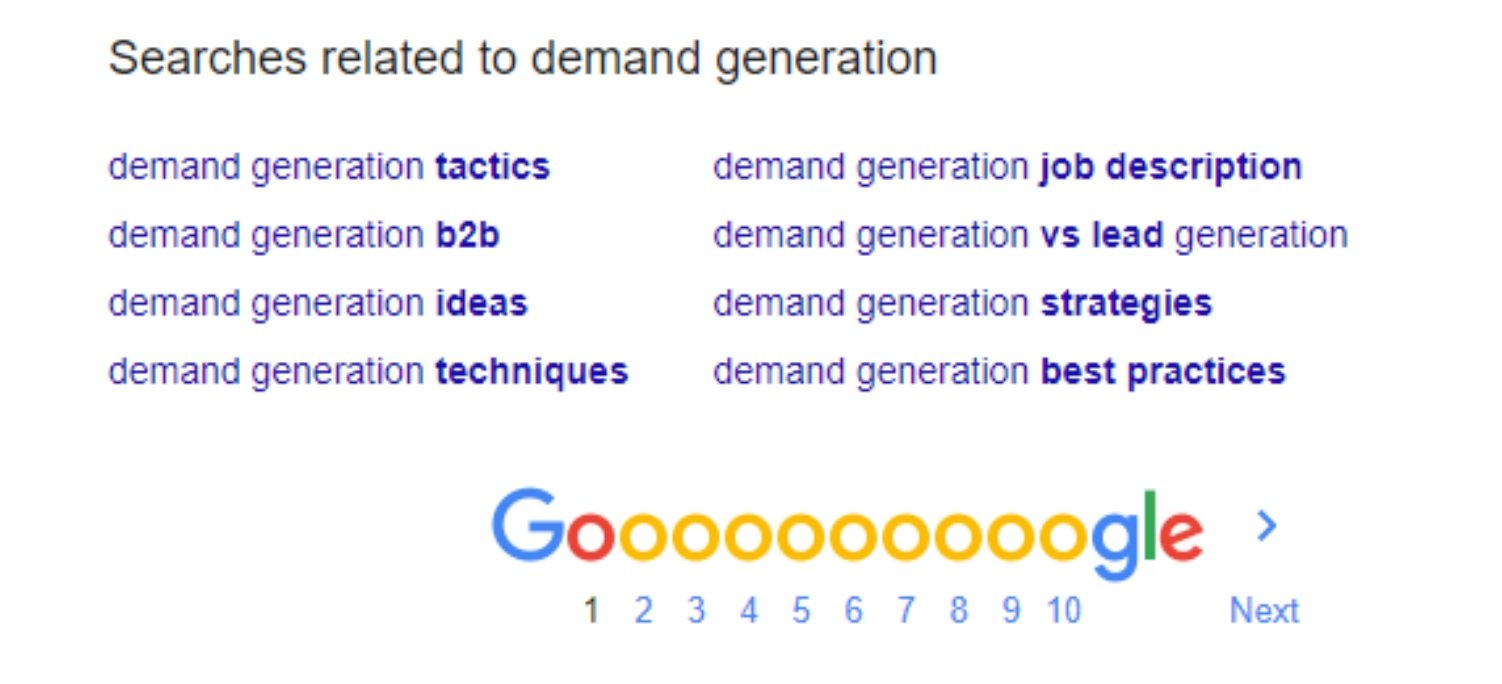Open related search 'demand generation b2b'
1502x684 pixels.
pyautogui.click(x=304, y=235)
